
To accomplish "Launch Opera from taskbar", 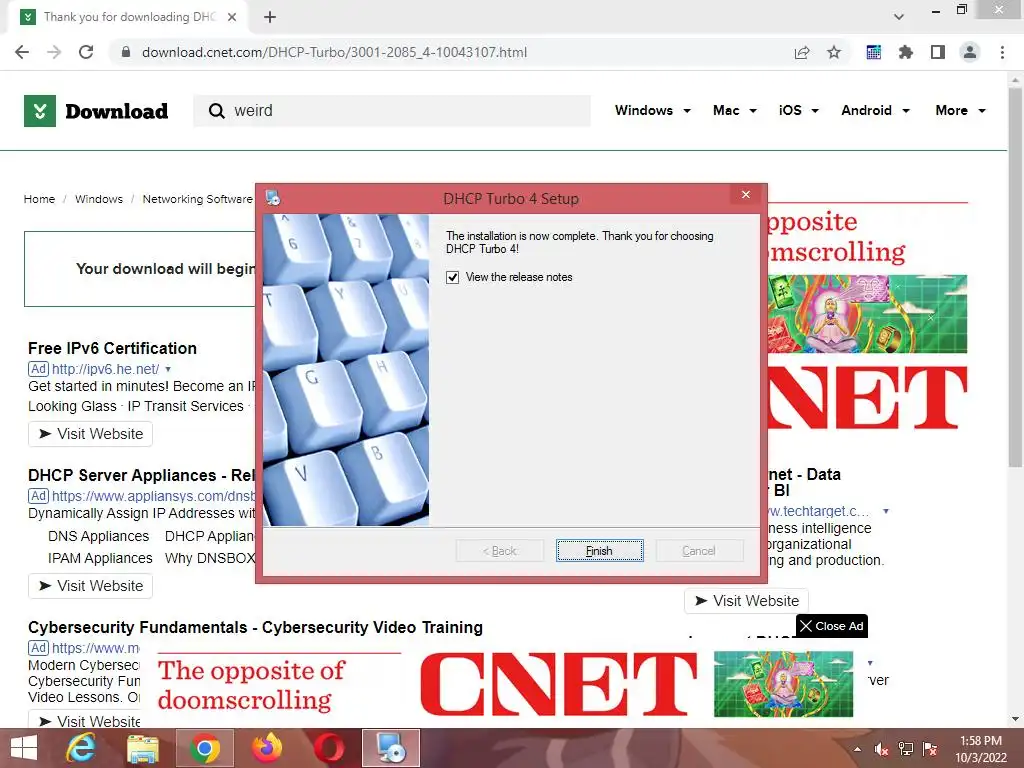I will tap(329, 748).
